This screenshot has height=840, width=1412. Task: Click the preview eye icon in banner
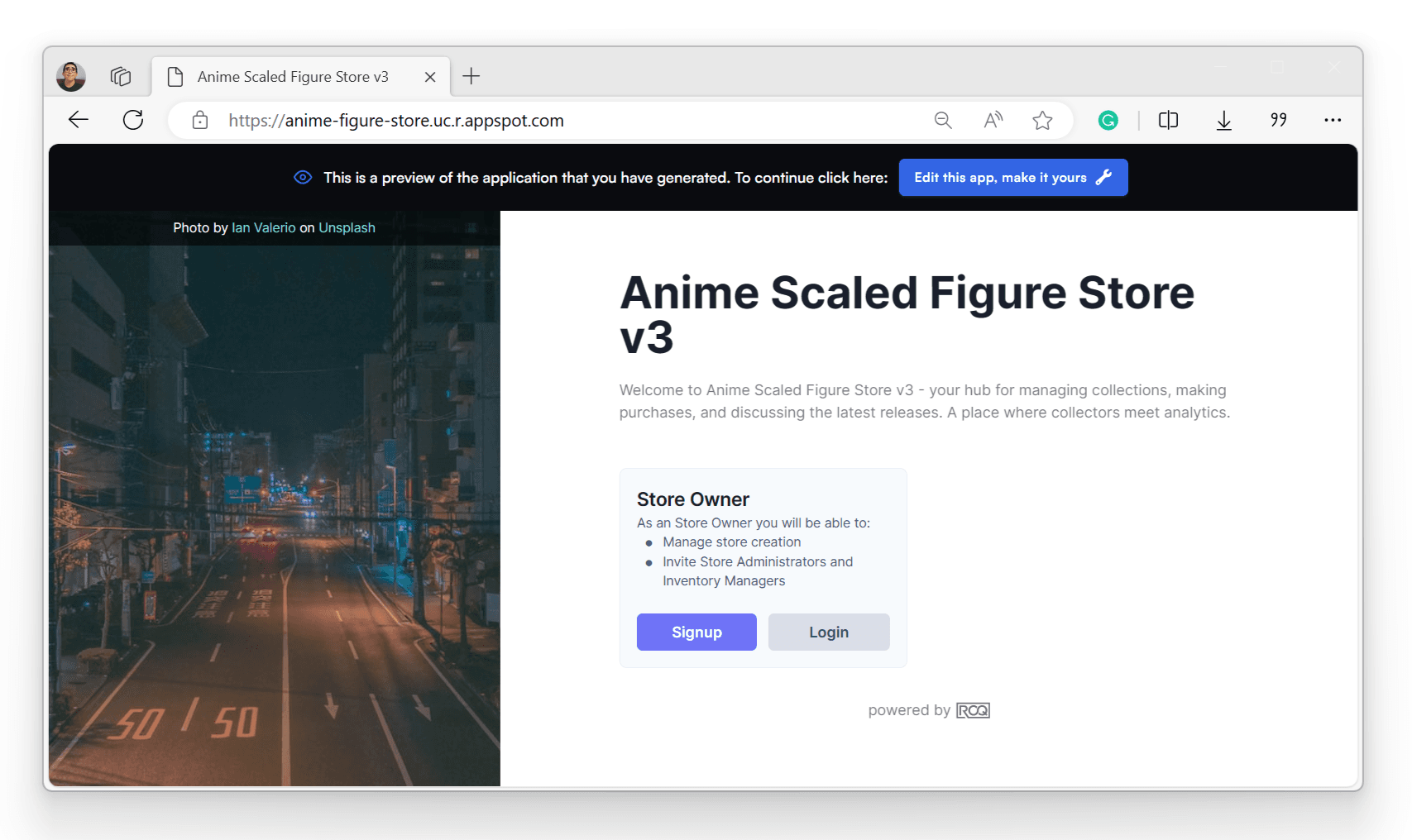pyautogui.click(x=303, y=177)
